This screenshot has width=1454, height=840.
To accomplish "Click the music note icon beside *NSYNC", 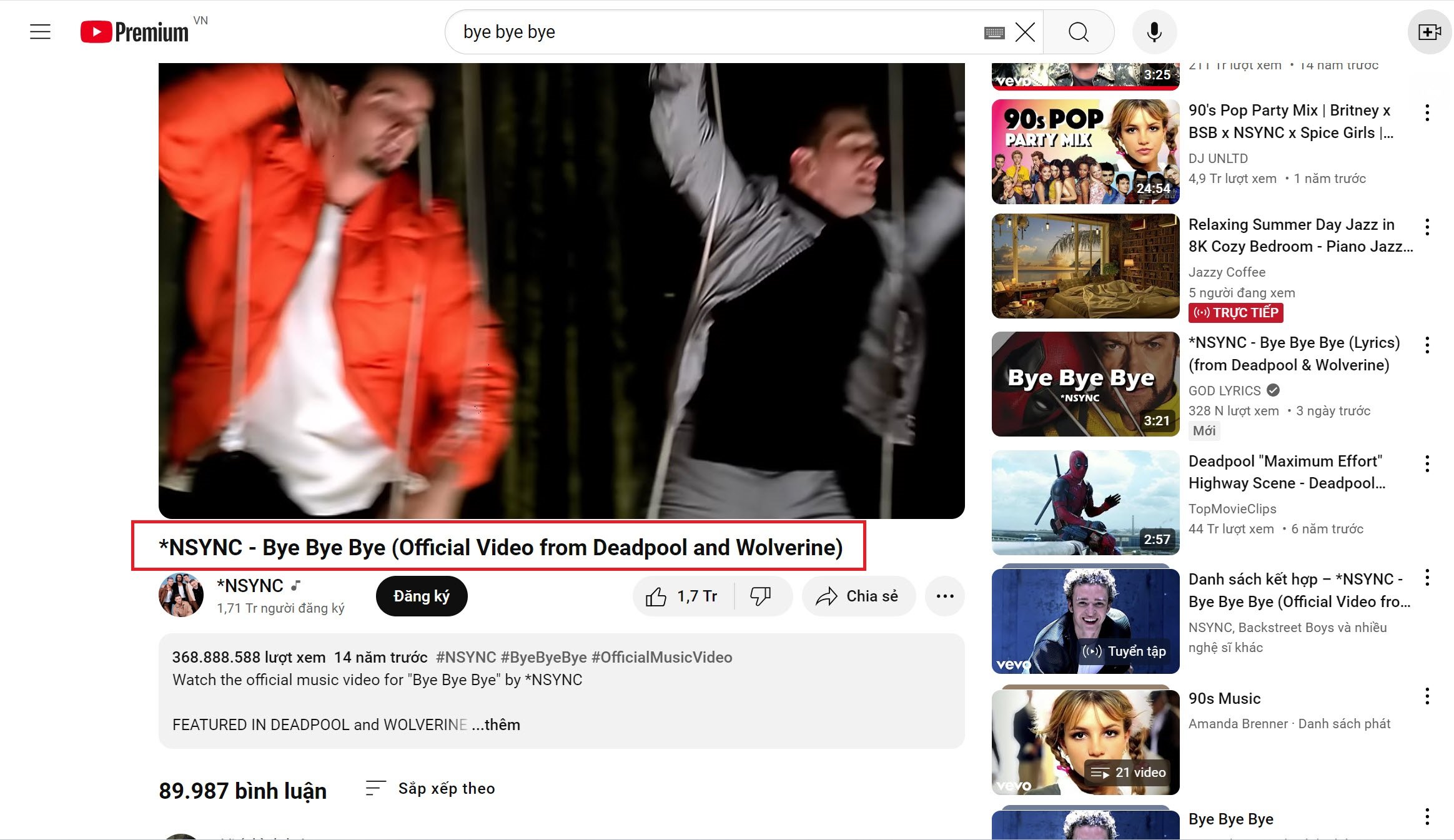I will pyautogui.click(x=295, y=586).
